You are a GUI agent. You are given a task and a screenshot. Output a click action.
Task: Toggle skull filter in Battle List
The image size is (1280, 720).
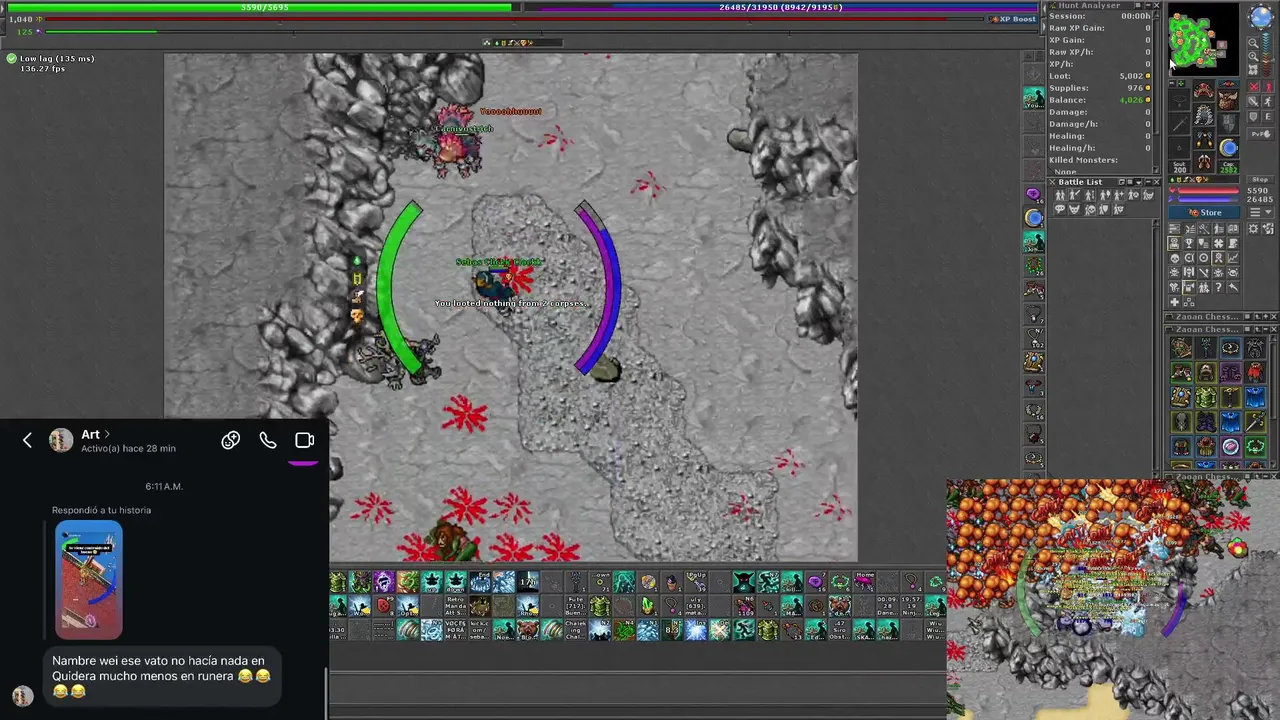pos(1090,210)
